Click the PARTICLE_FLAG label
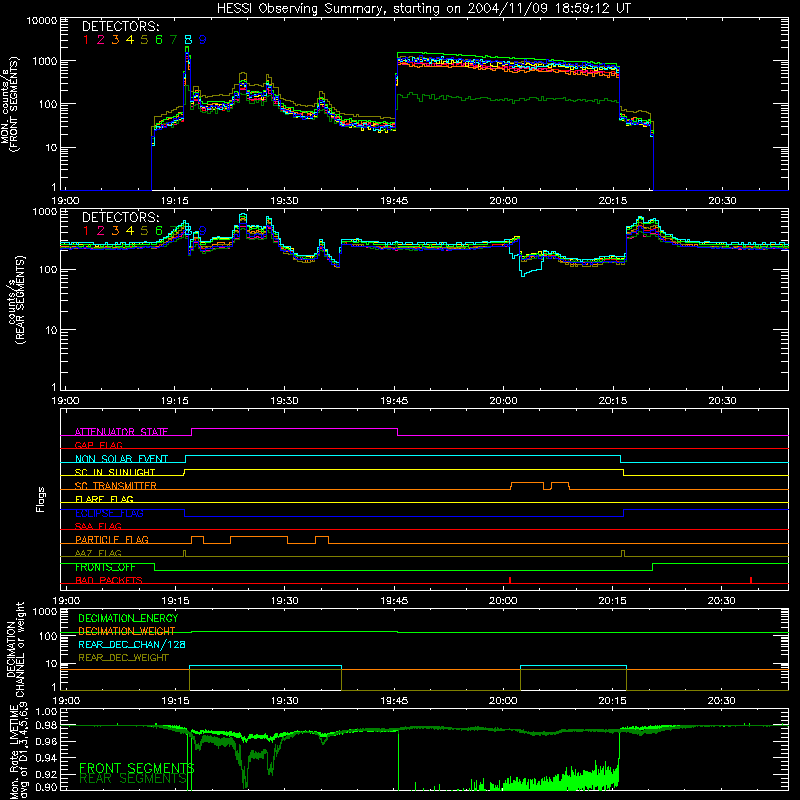800x800 pixels. tap(112, 539)
